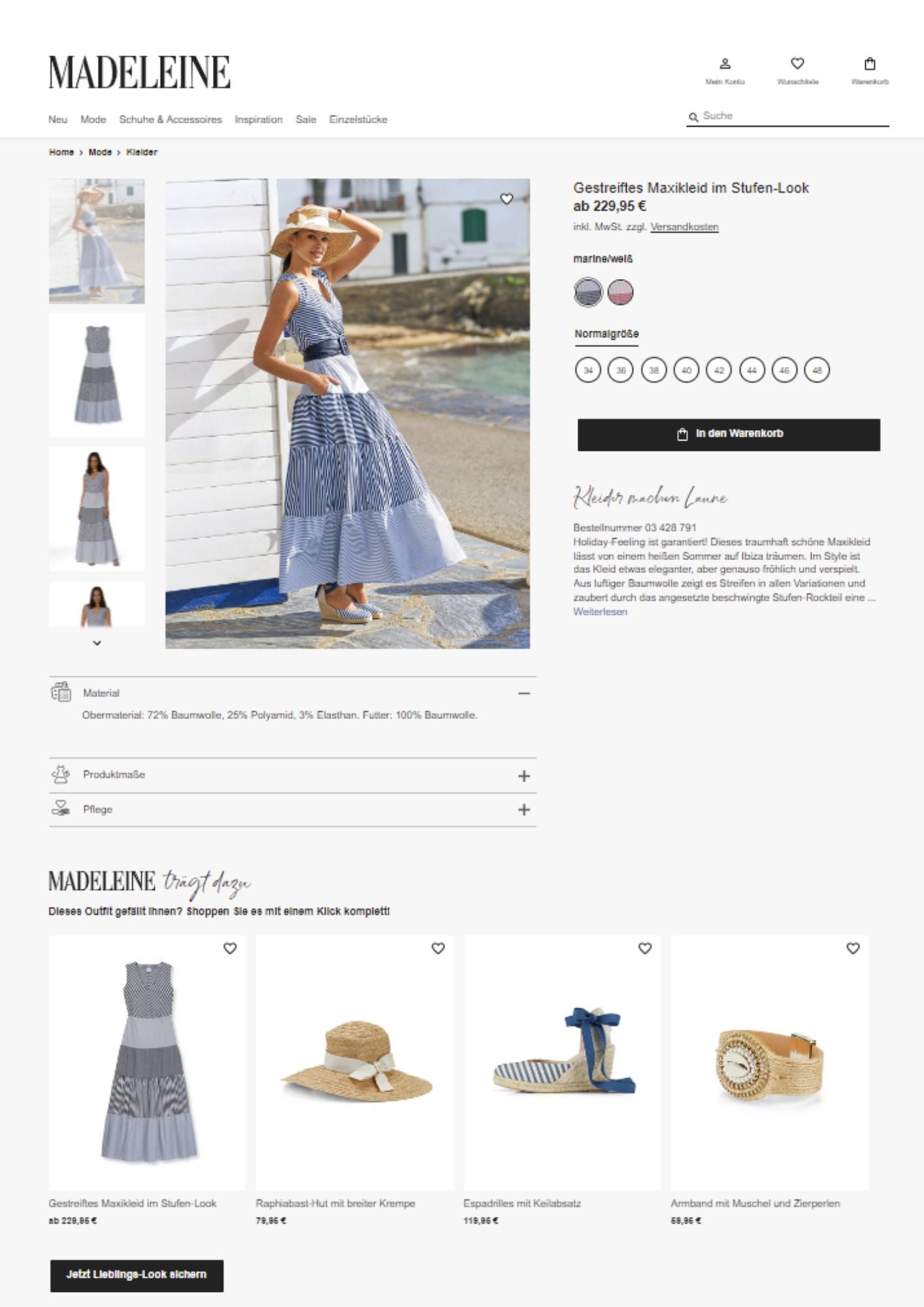924x1307 pixels.
Task: Favorite the Raphiabast-Hut with heart icon
Action: click(438, 948)
